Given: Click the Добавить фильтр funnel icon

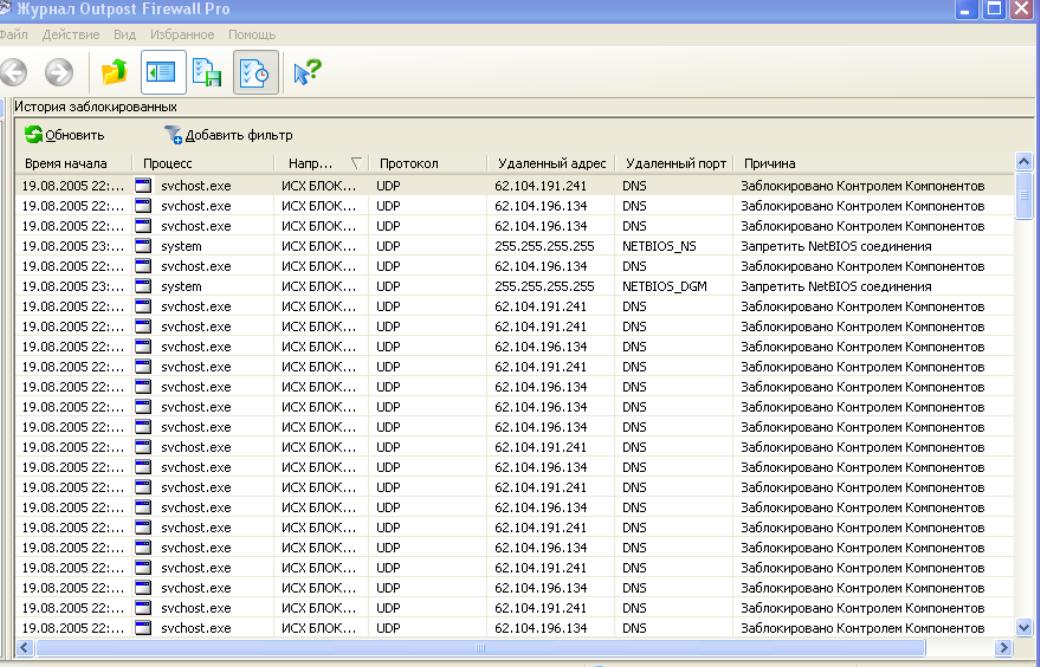Looking at the screenshot, I should pos(173,135).
